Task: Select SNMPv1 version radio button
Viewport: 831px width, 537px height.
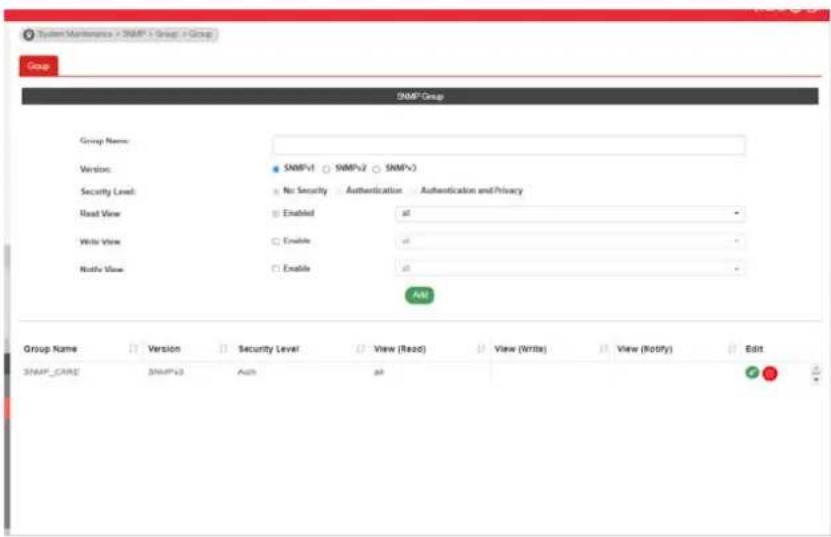Action: pos(276,169)
